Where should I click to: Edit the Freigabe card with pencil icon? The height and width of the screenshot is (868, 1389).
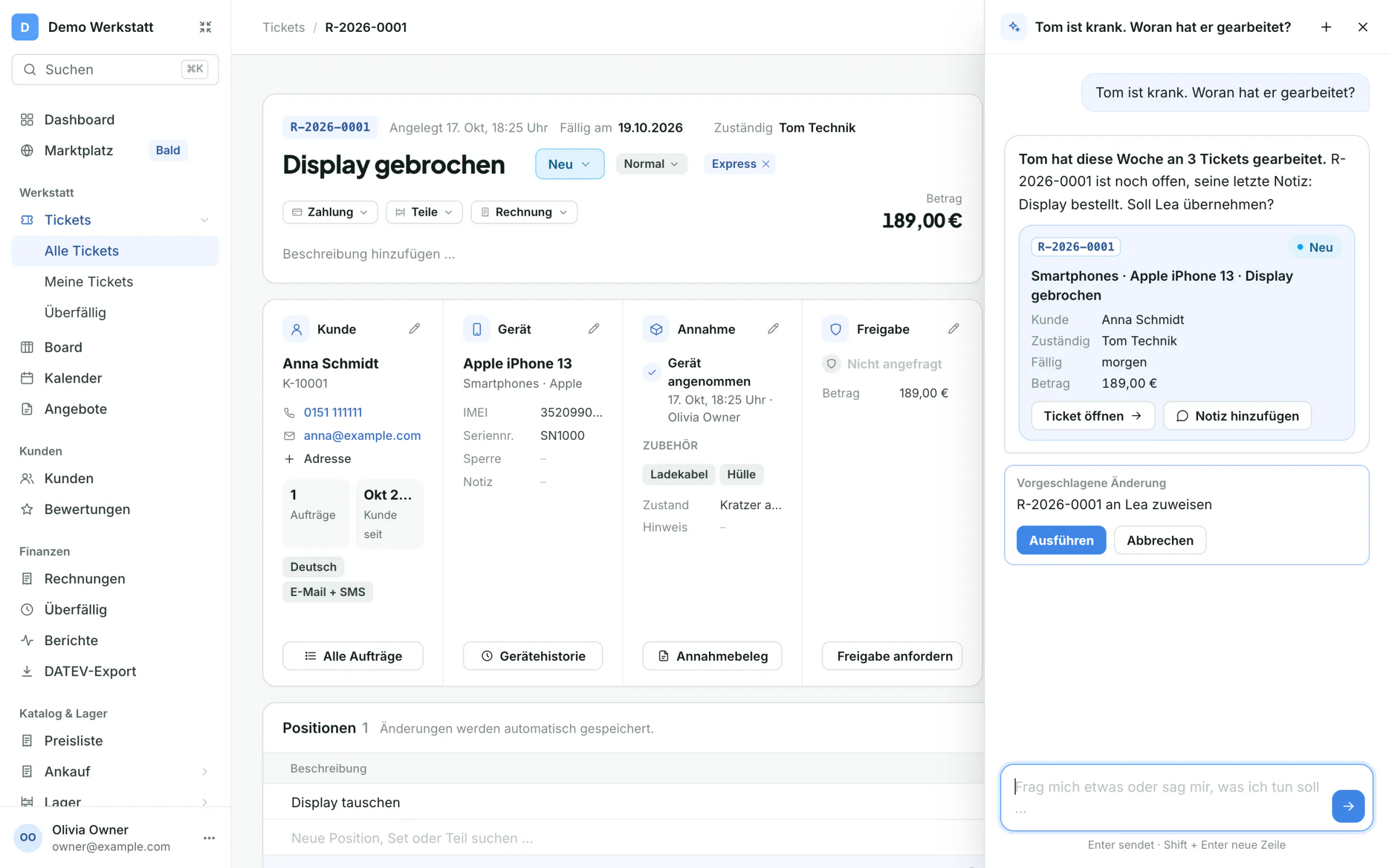click(x=954, y=329)
